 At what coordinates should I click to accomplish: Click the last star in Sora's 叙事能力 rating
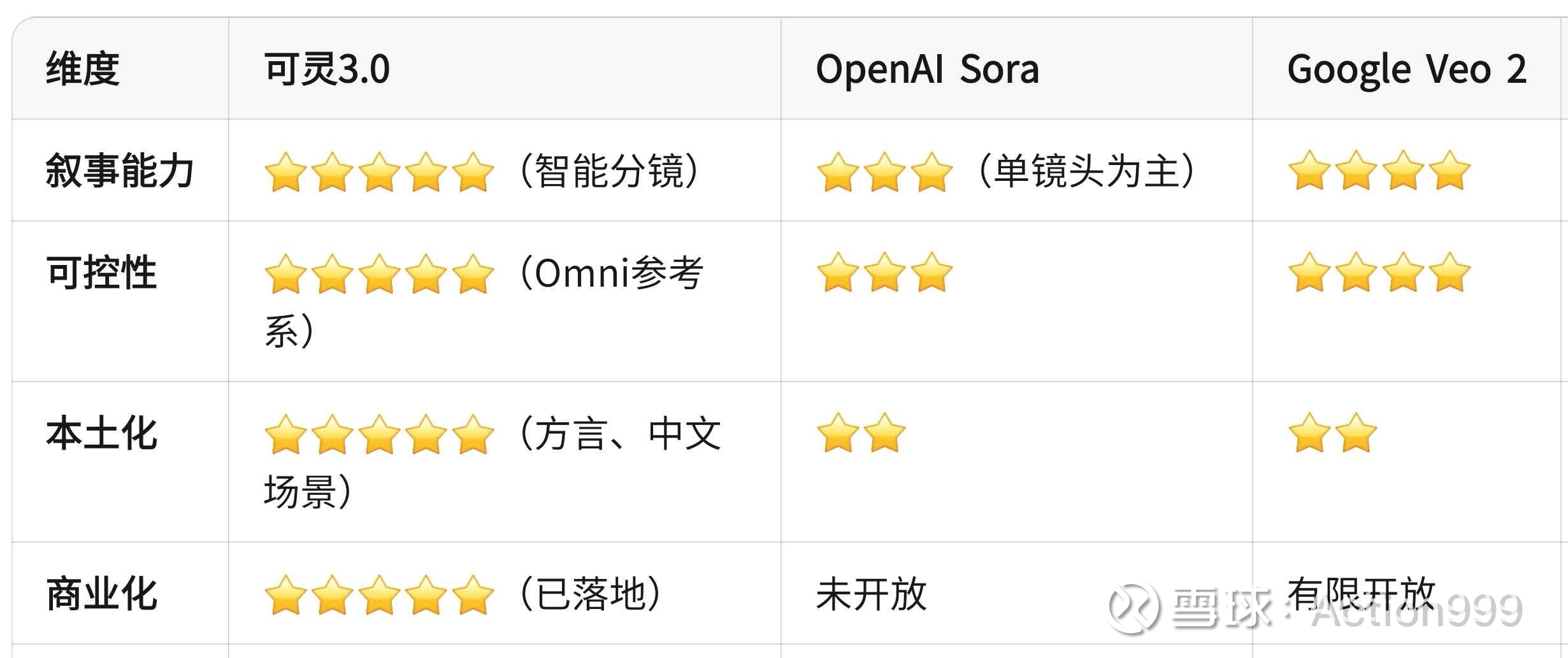coord(931,172)
